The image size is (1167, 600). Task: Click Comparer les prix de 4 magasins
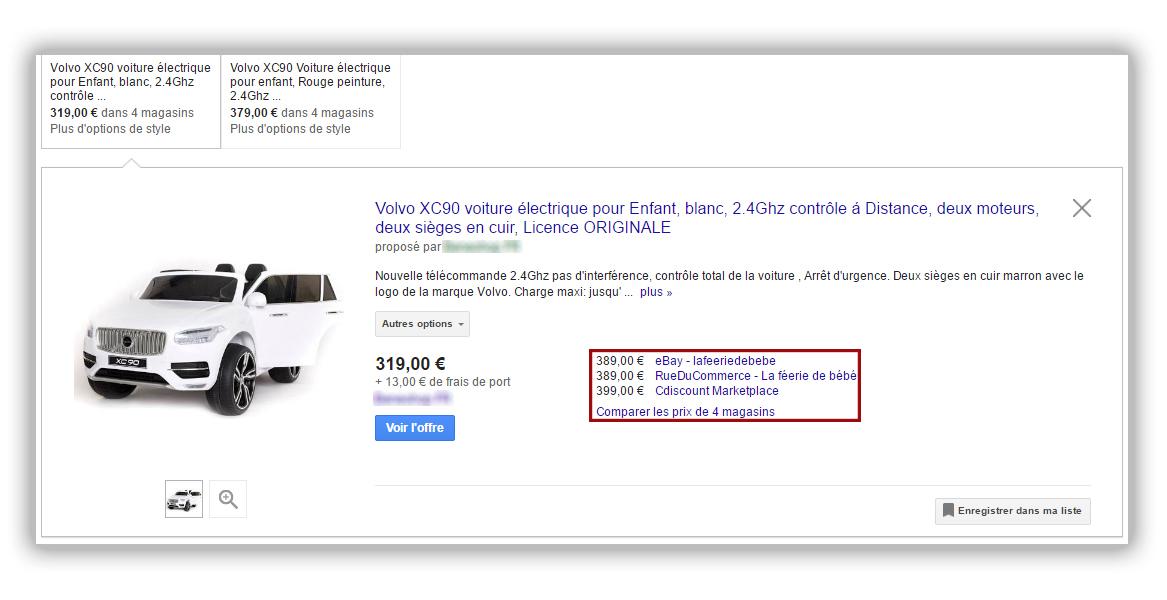pos(685,412)
